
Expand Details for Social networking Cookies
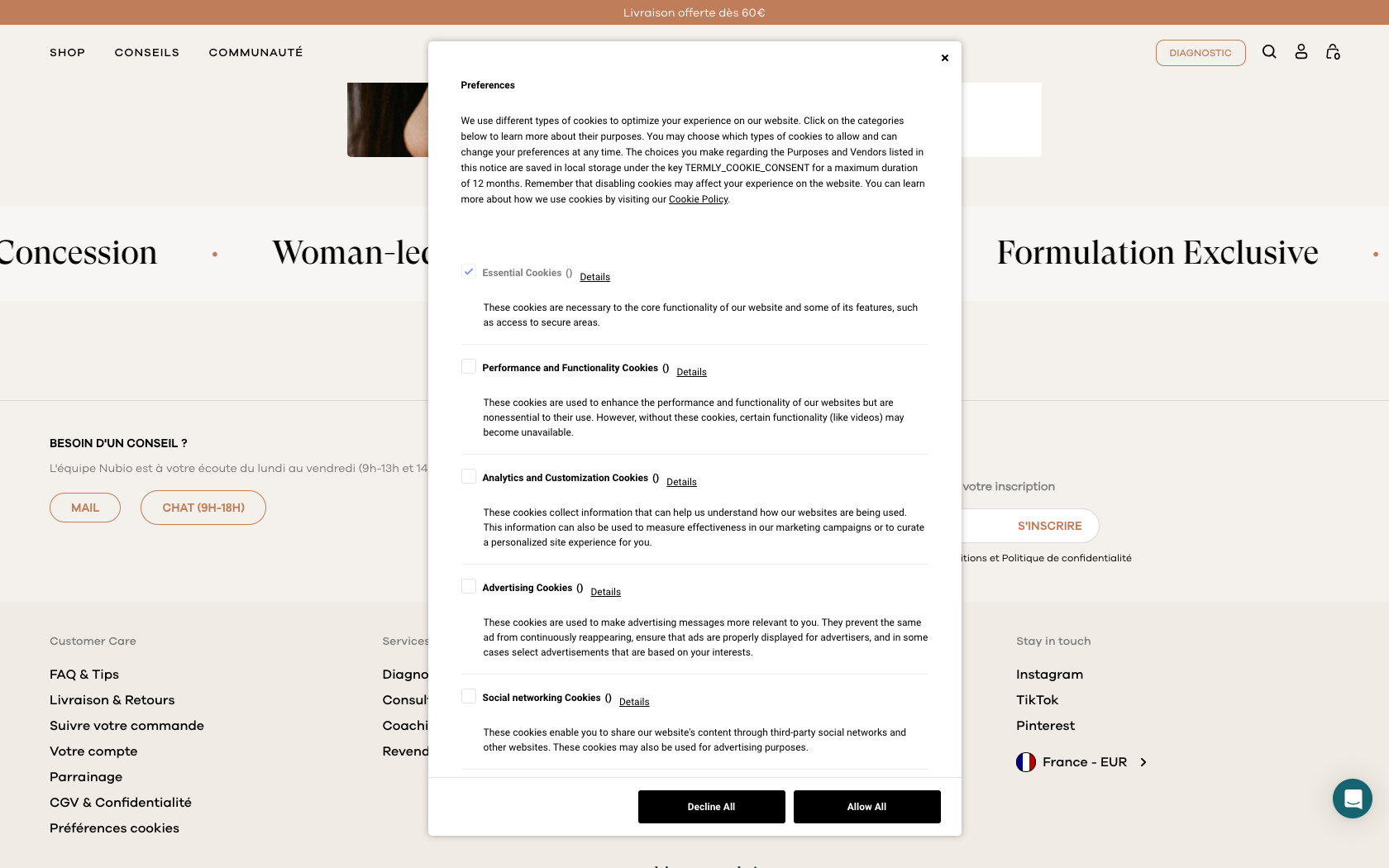[634, 701]
